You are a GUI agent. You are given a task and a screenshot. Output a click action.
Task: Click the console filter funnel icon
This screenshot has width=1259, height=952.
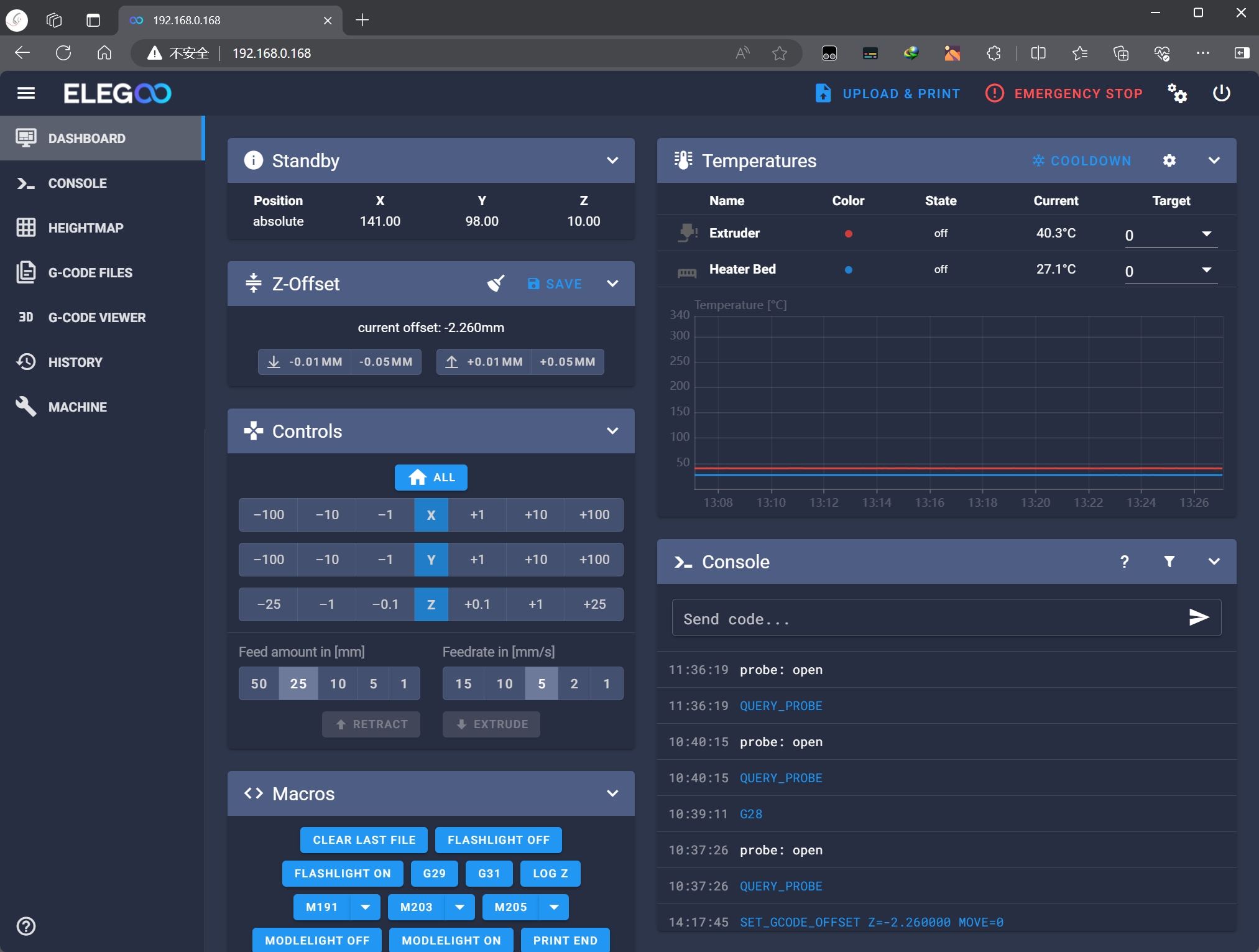pos(1169,561)
